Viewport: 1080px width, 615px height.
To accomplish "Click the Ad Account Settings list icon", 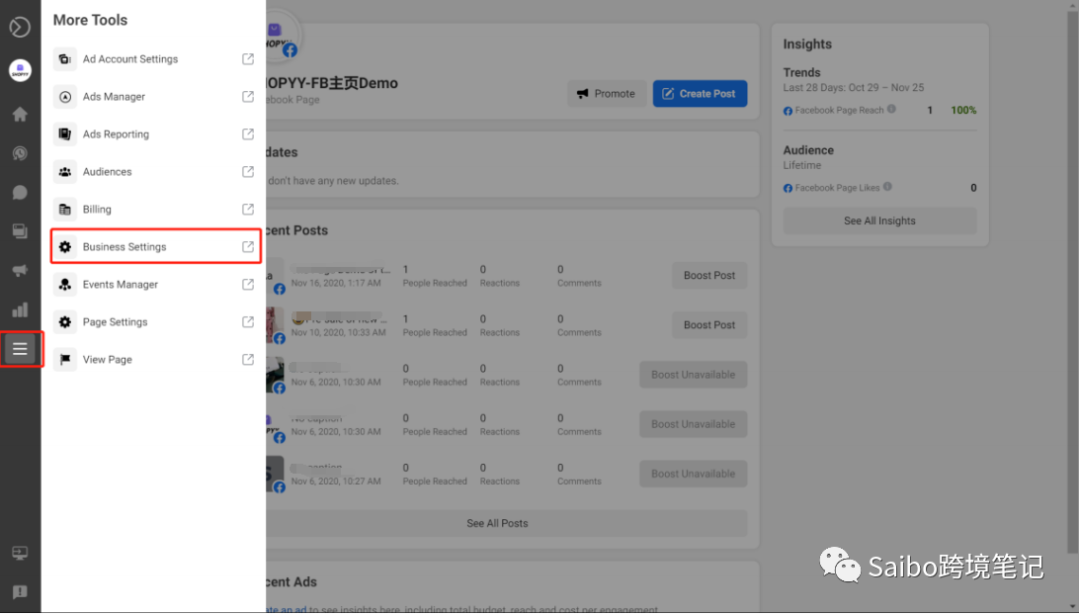I will pyautogui.click(x=65, y=59).
